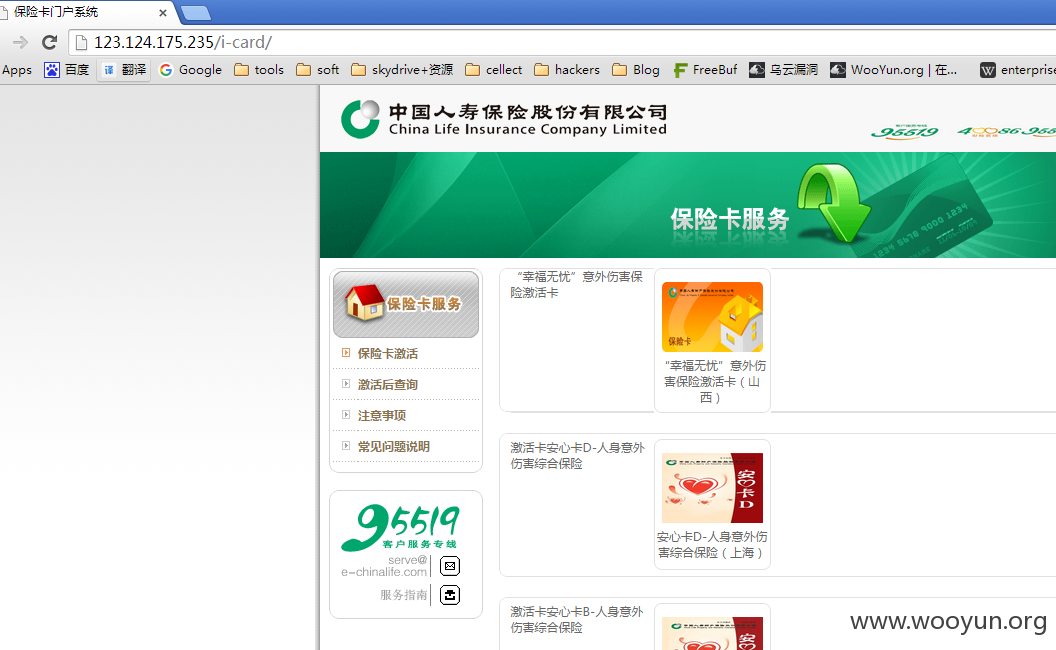The height and width of the screenshot is (650, 1056).
Task: Open “幸福无忧”意外伤害保险激活卡(山西) link
Action: click(x=714, y=382)
